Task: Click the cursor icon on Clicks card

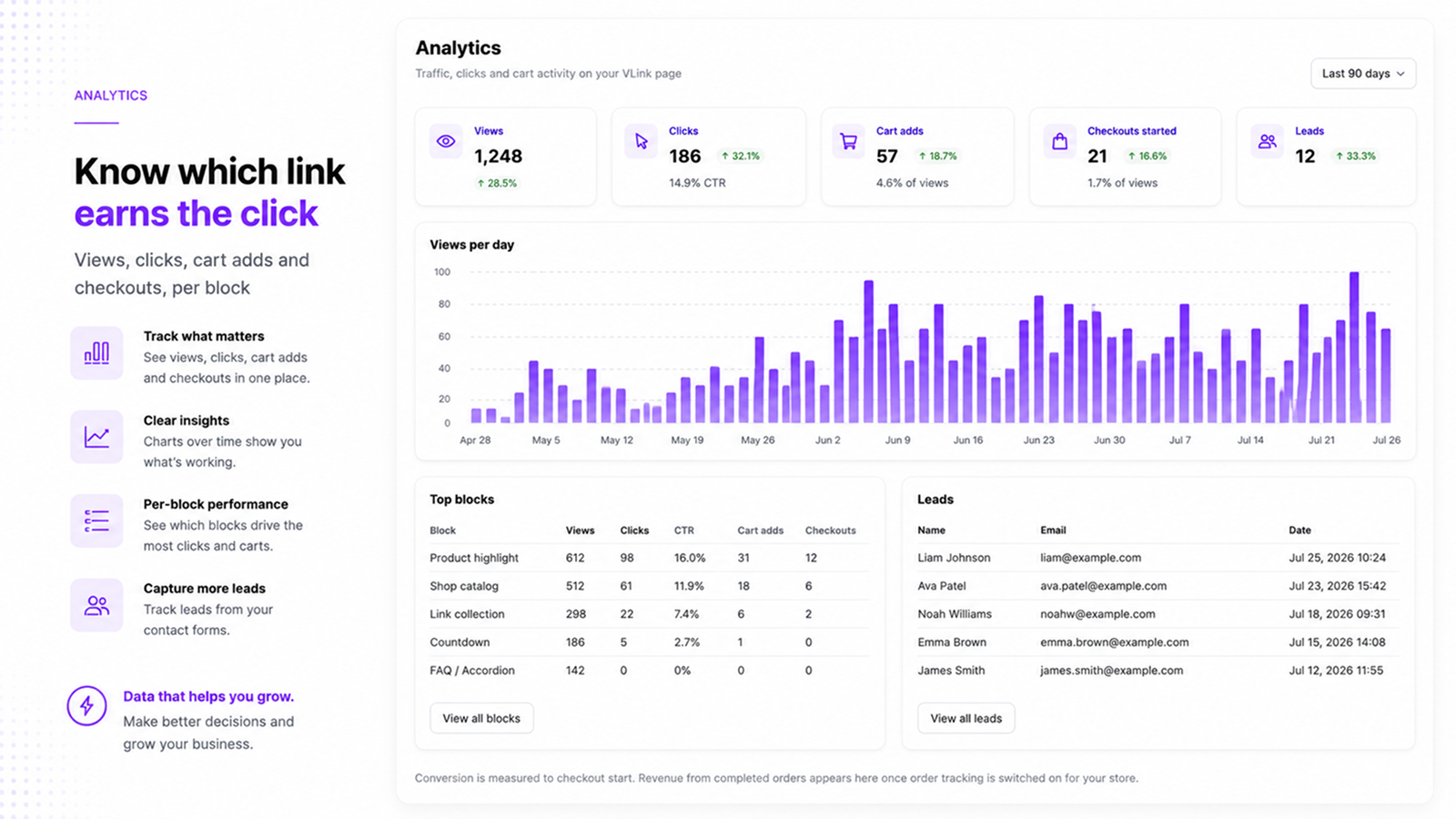Action: tap(642, 141)
